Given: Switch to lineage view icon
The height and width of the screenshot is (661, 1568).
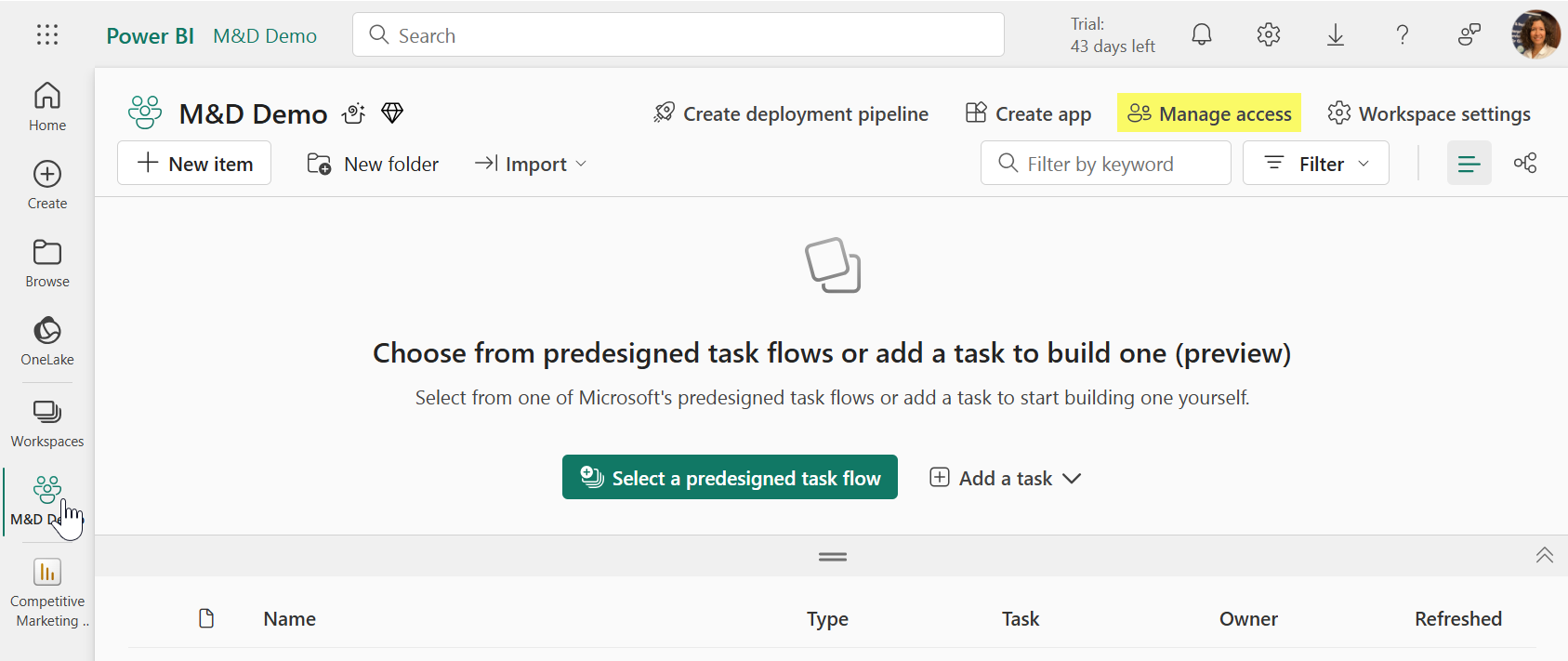Looking at the screenshot, I should coord(1525,164).
